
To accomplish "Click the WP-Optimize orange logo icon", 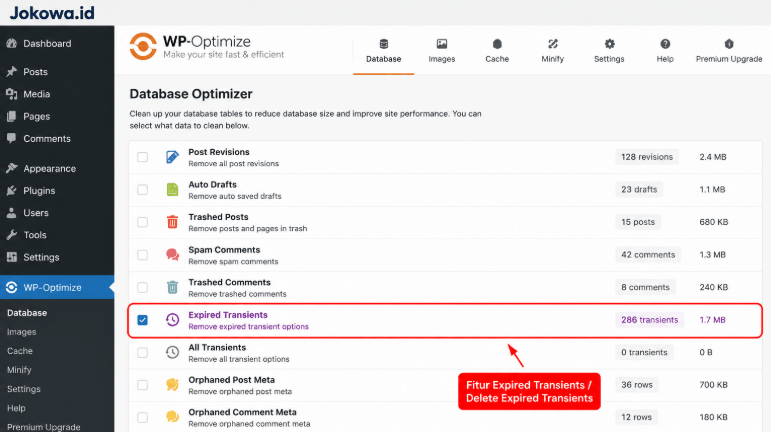I will click(143, 47).
